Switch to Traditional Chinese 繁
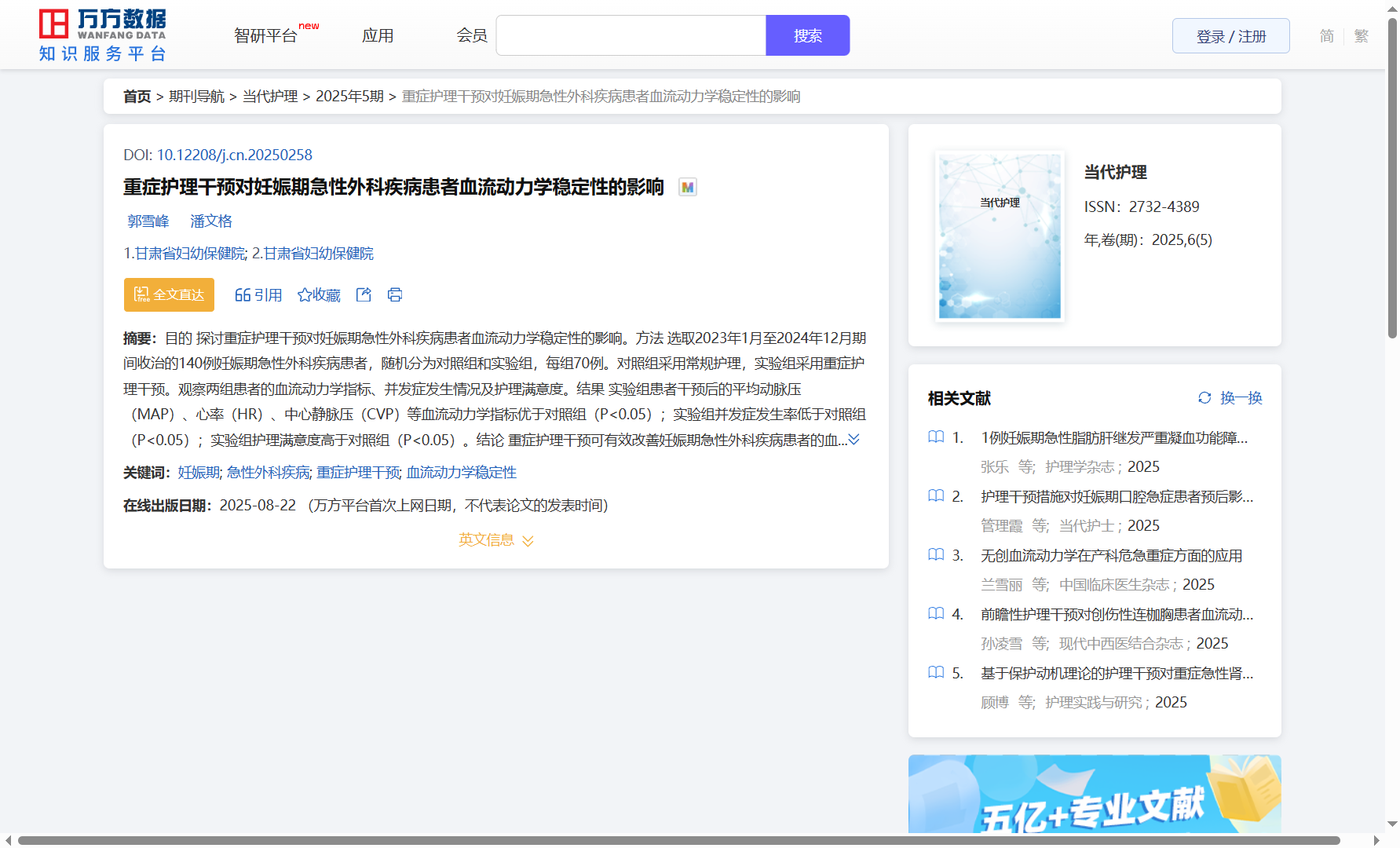This screenshot has height=848, width=1400. [x=1362, y=36]
